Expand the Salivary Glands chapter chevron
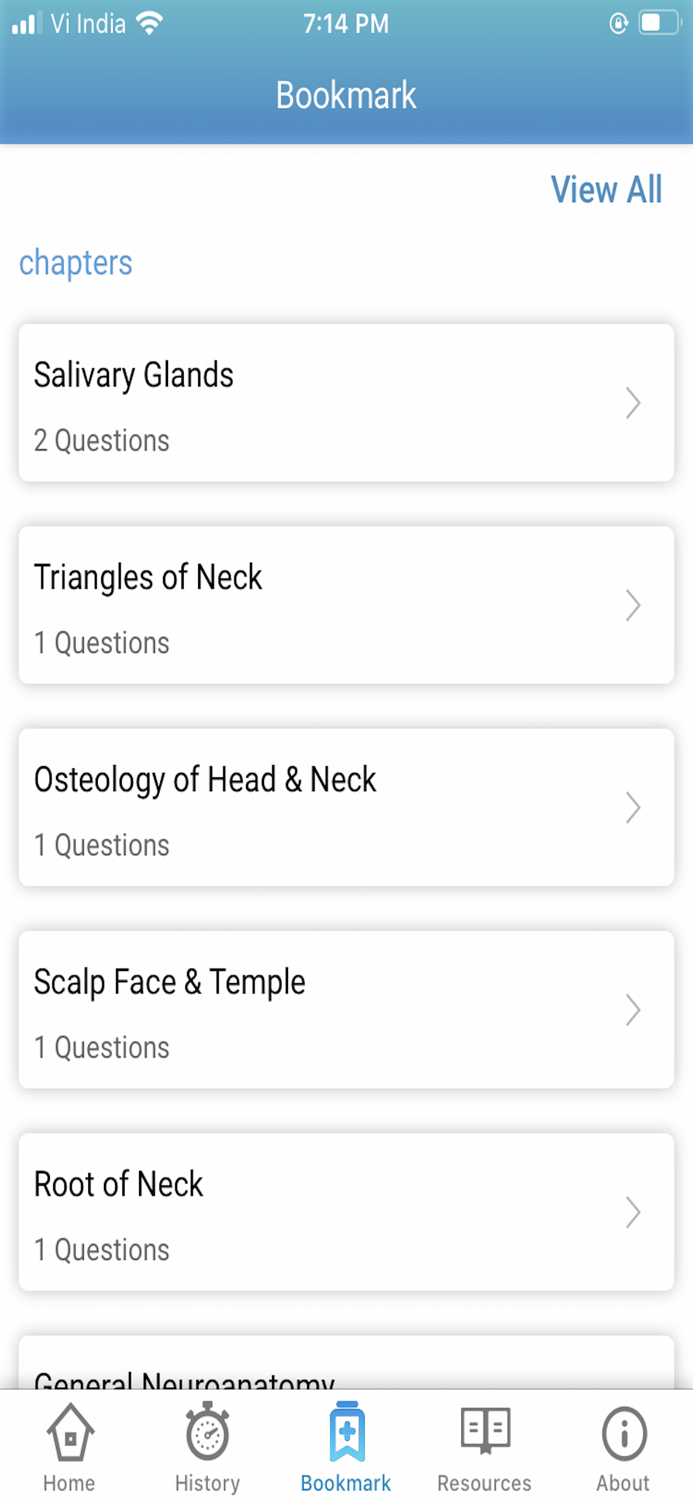 click(632, 403)
